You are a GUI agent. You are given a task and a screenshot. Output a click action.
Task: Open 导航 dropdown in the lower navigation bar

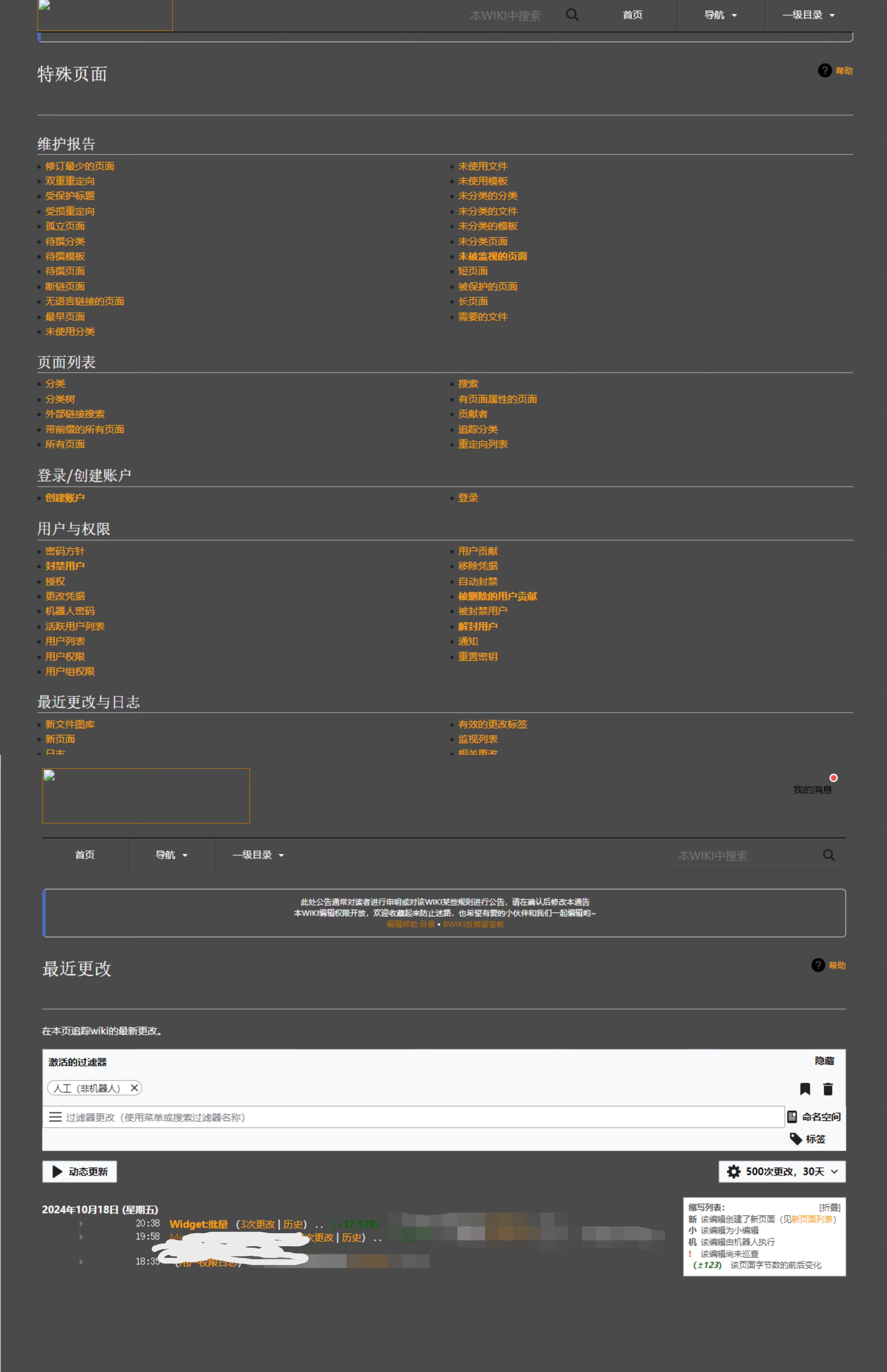tap(172, 855)
